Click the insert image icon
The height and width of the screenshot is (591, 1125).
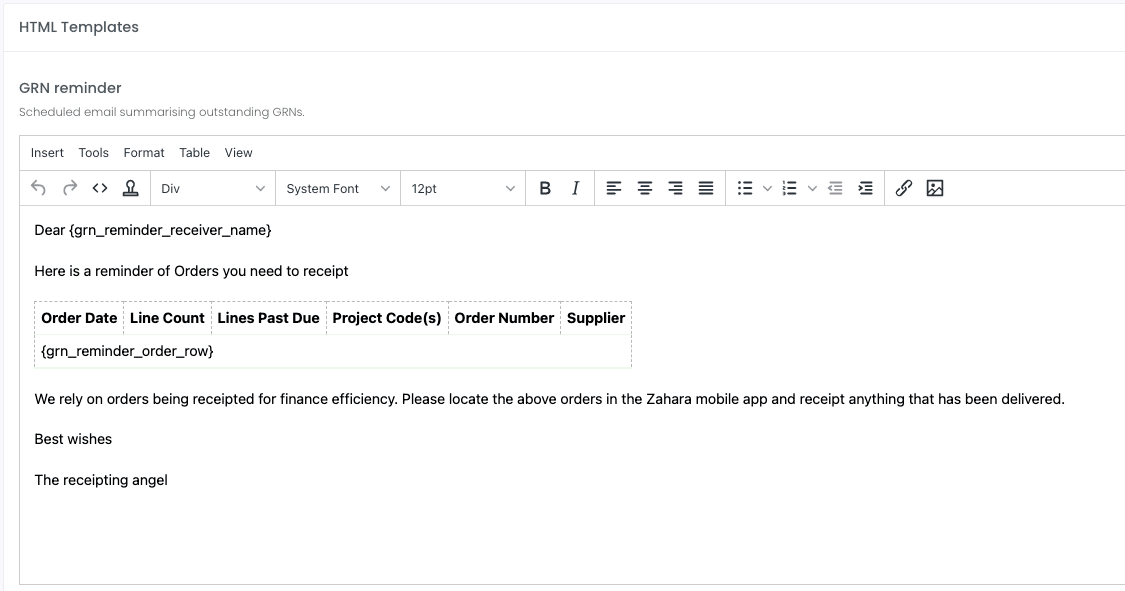tap(935, 188)
